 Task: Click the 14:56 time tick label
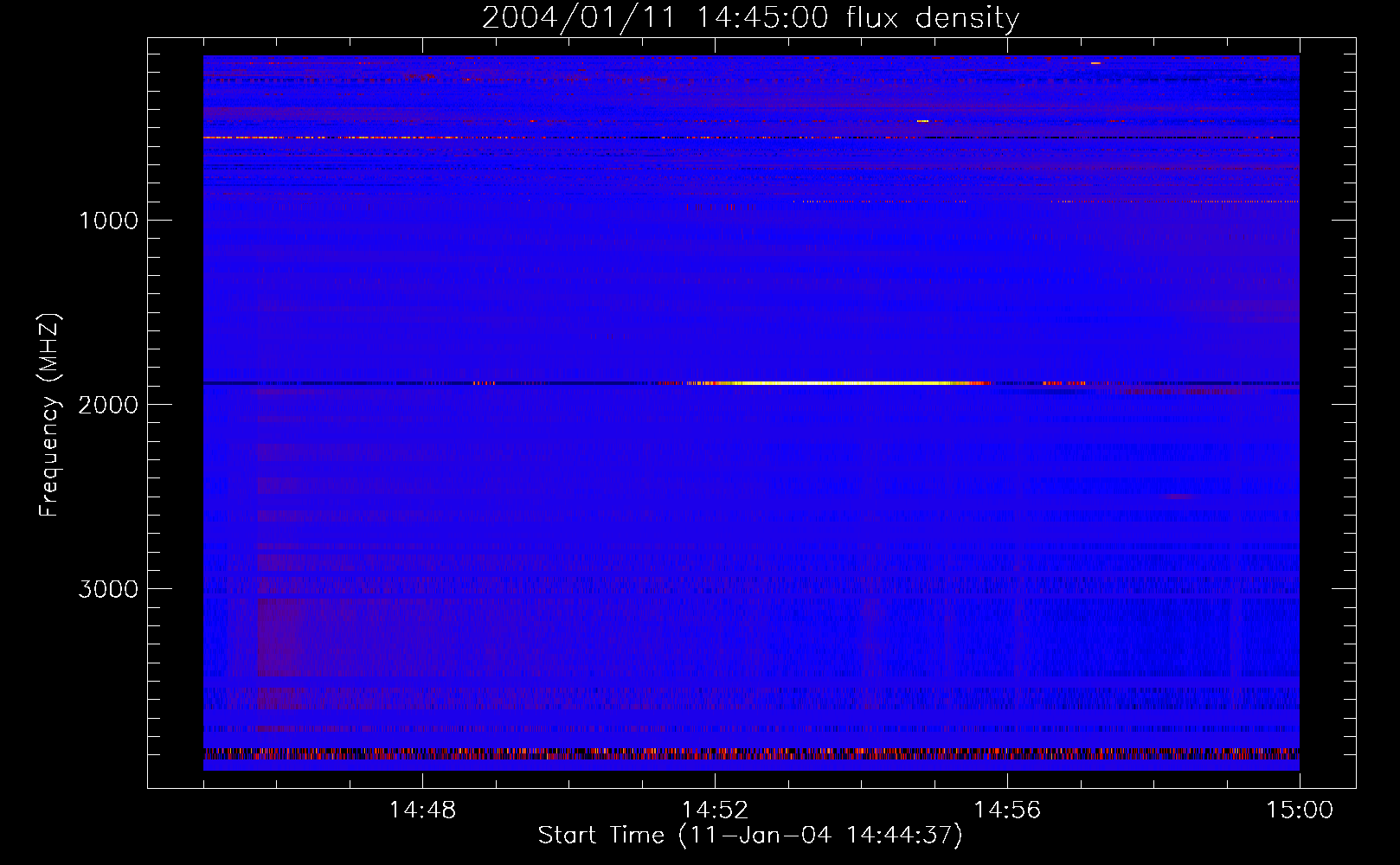coord(1007,811)
